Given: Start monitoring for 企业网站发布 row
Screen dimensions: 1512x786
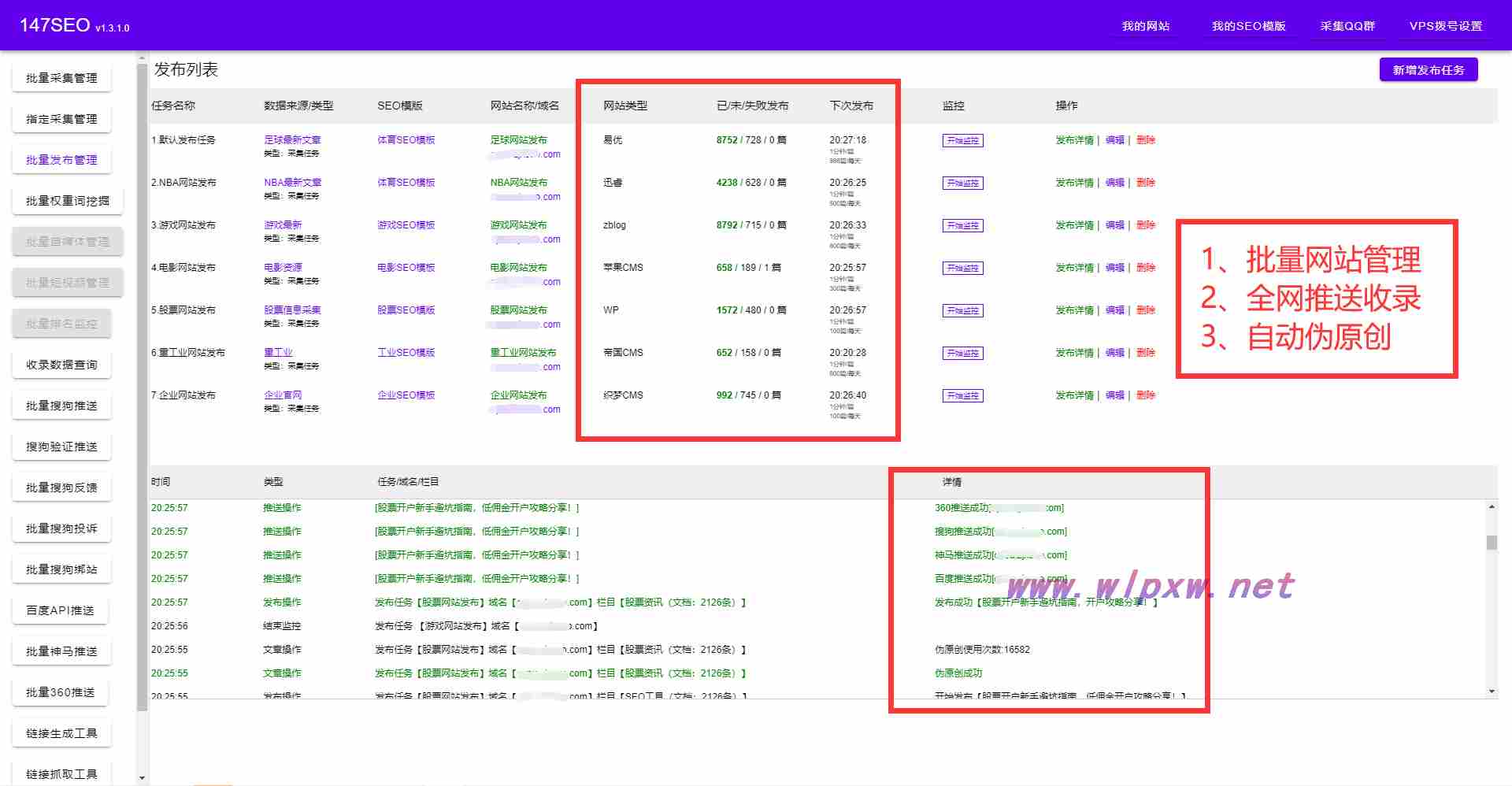Looking at the screenshot, I should 962,395.
